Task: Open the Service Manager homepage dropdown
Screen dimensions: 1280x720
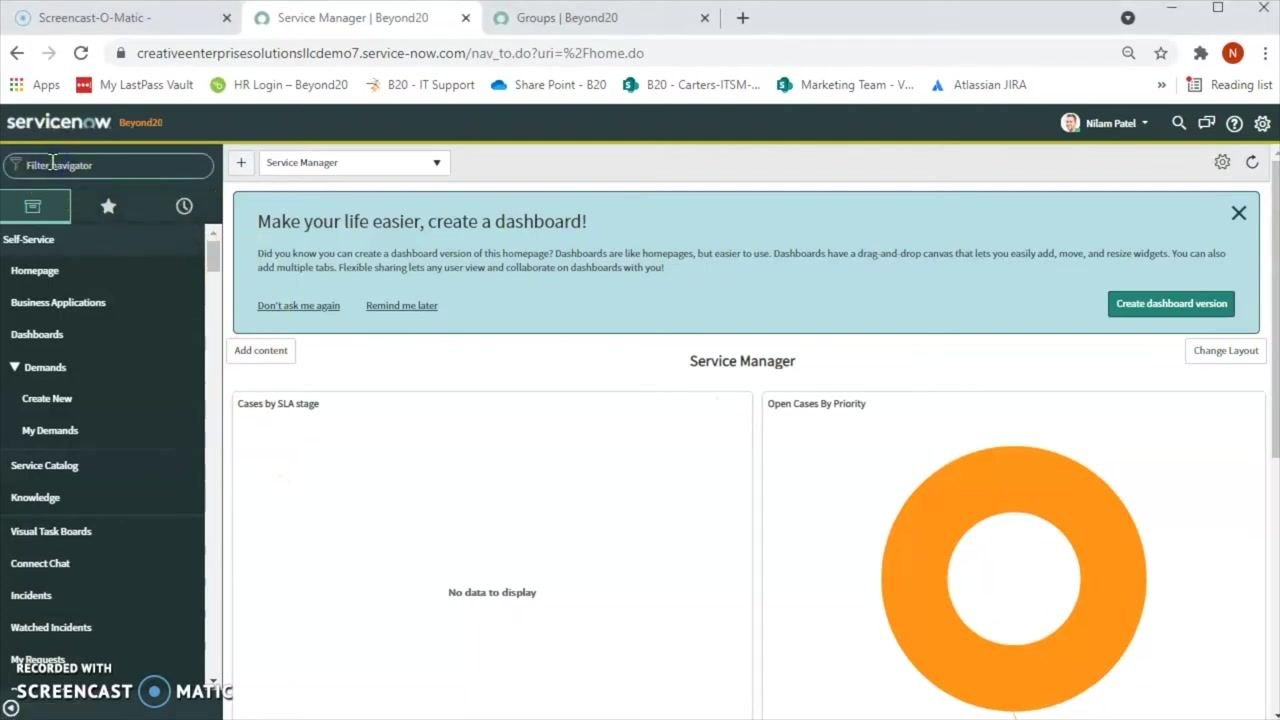Action: click(354, 162)
